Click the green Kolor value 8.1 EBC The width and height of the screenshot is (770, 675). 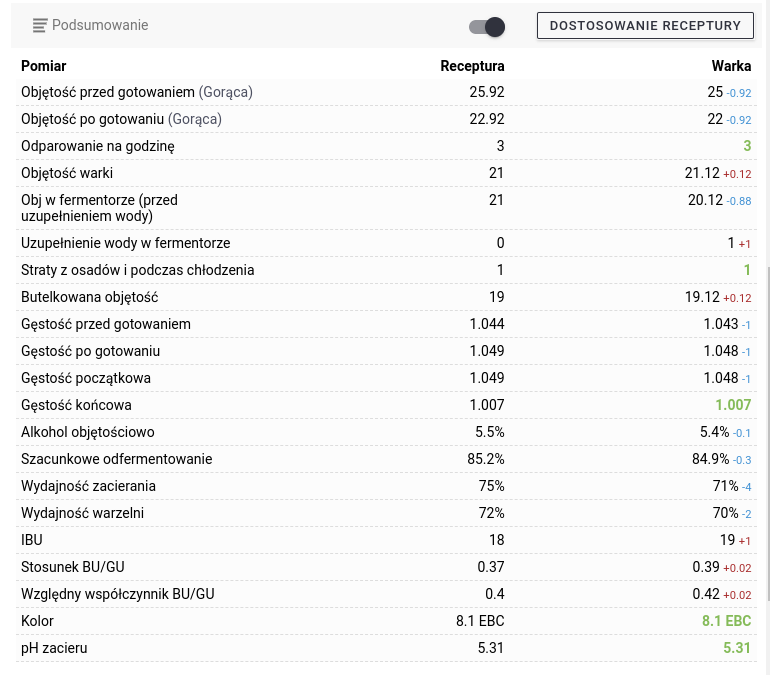(726, 621)
